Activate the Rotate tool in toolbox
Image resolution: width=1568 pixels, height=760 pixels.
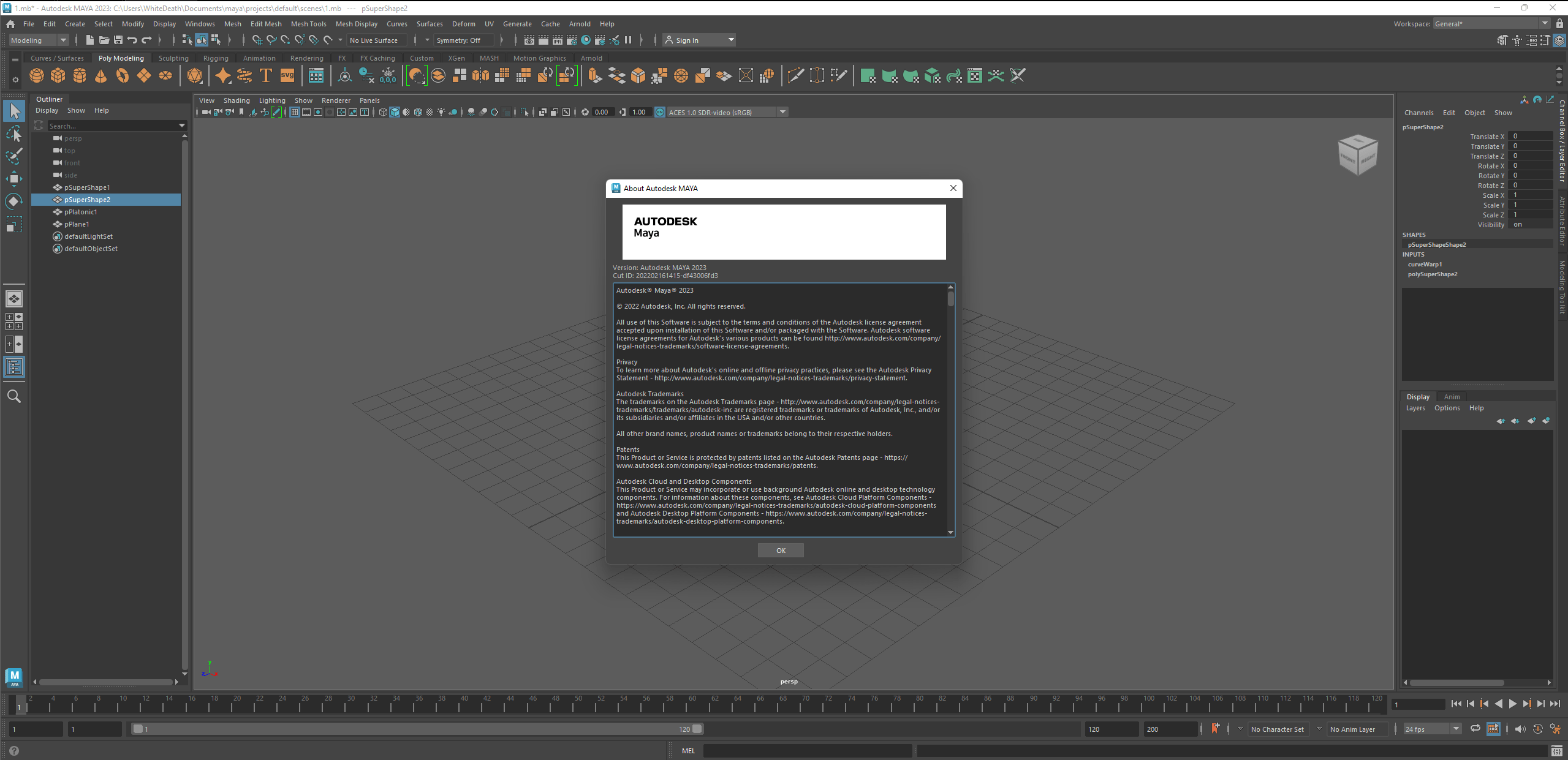coord(13,201)
